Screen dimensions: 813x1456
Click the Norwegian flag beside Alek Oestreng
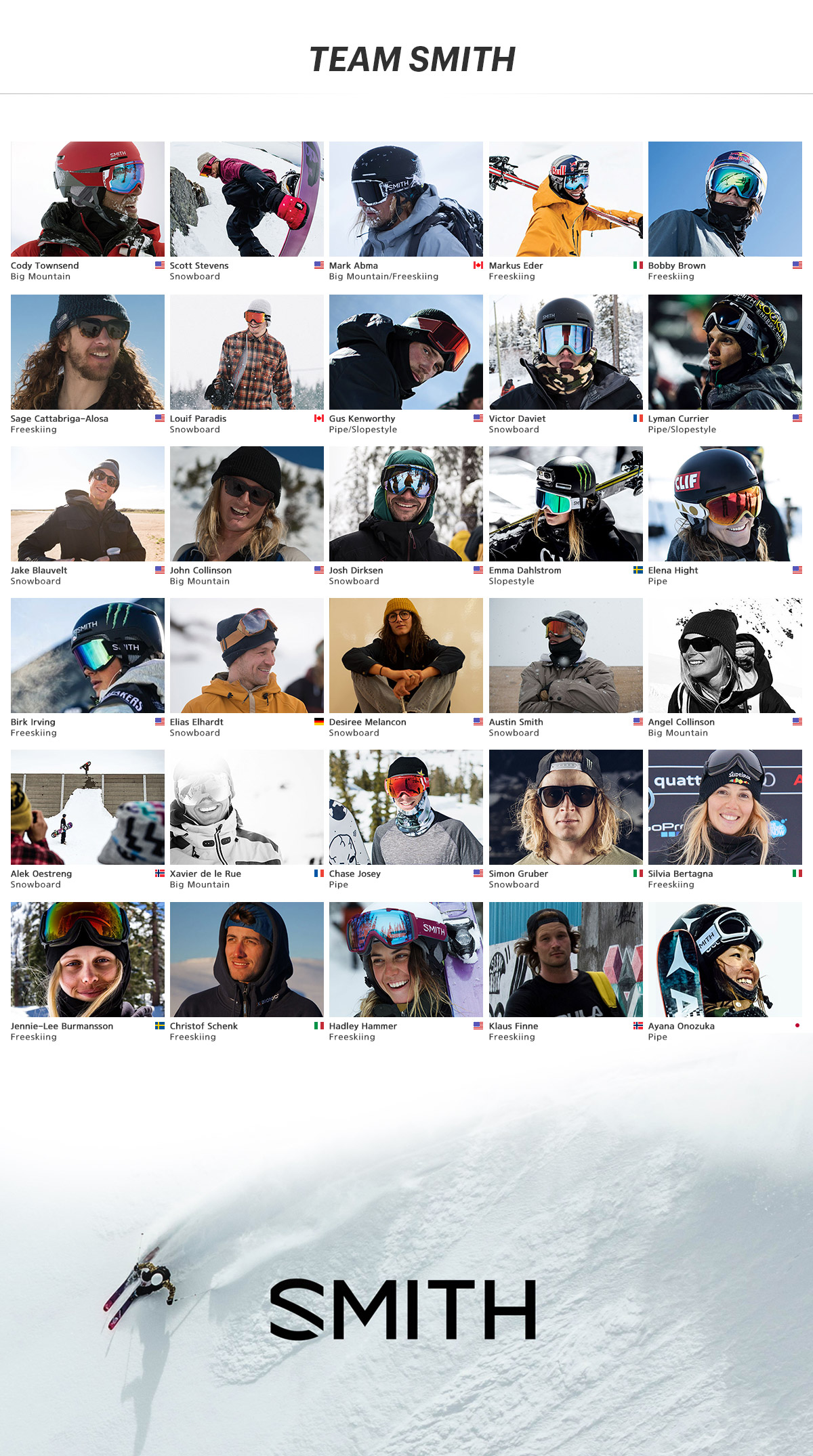[160, 874]
